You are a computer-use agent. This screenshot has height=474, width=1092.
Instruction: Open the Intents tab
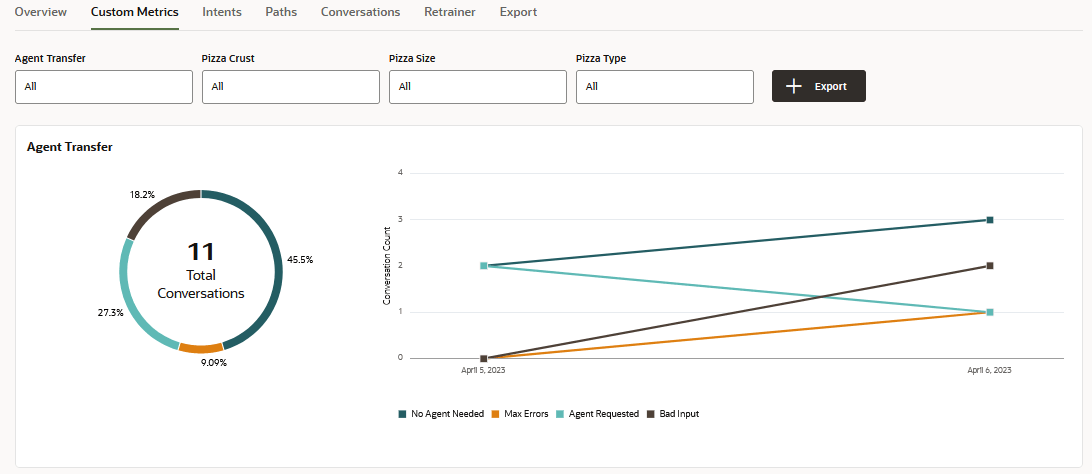[221, 12]
